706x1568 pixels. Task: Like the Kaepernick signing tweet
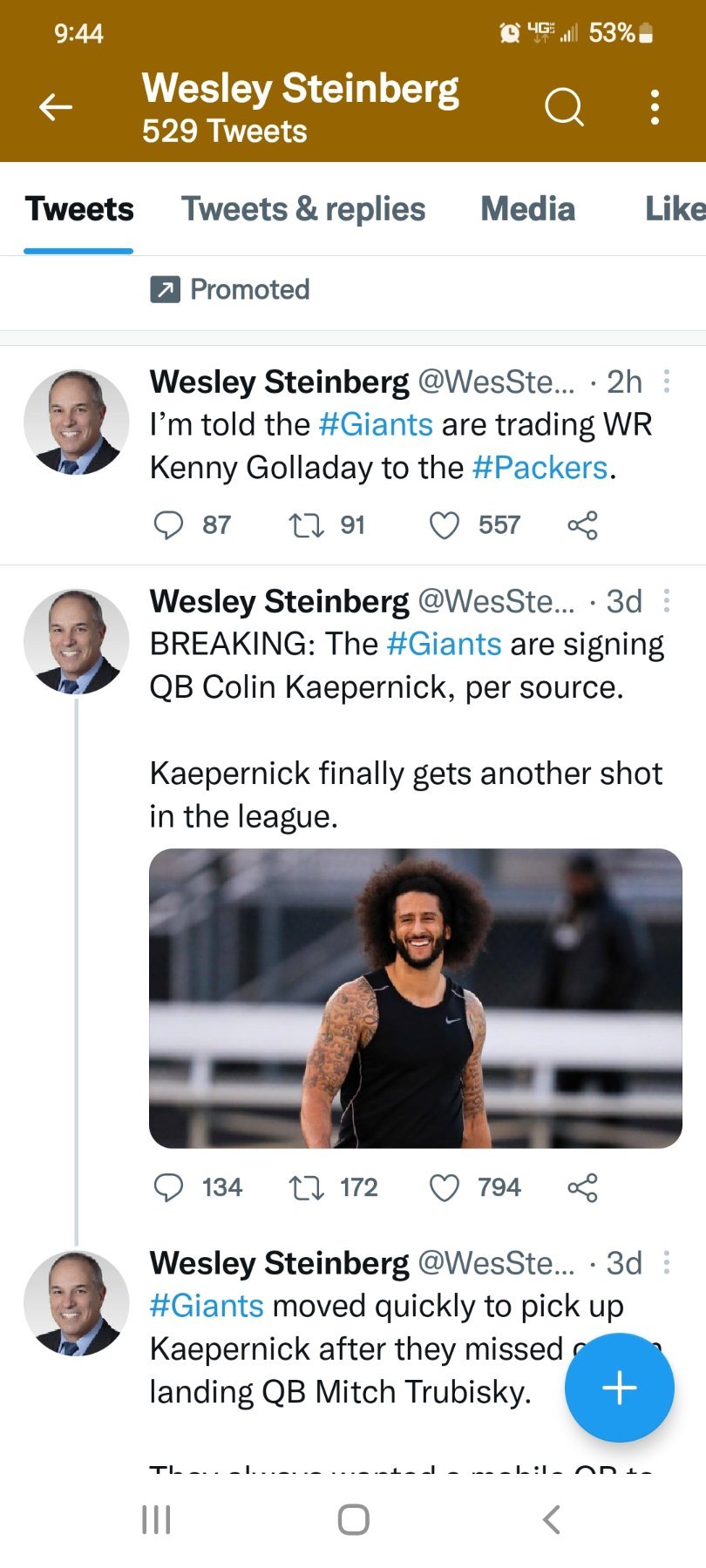click(x=445, y=1187)
